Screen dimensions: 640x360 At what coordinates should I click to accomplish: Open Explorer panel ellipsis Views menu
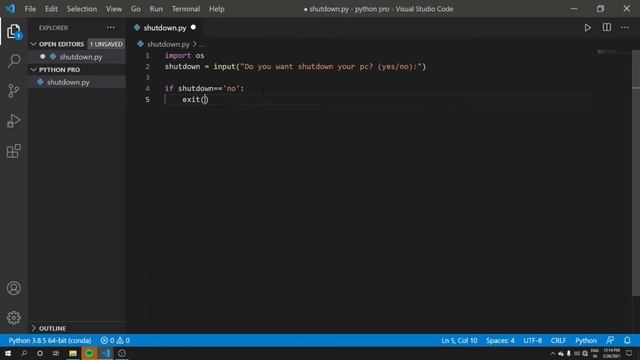111,28
